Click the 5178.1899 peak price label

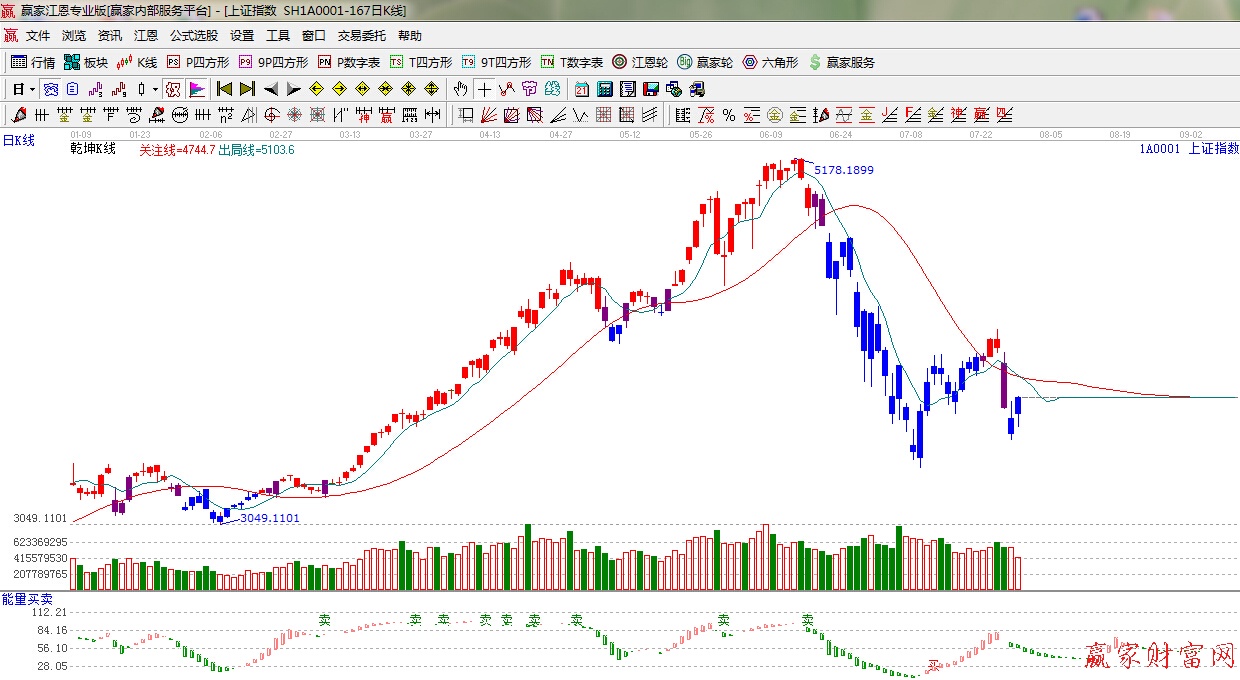(843, 170)
